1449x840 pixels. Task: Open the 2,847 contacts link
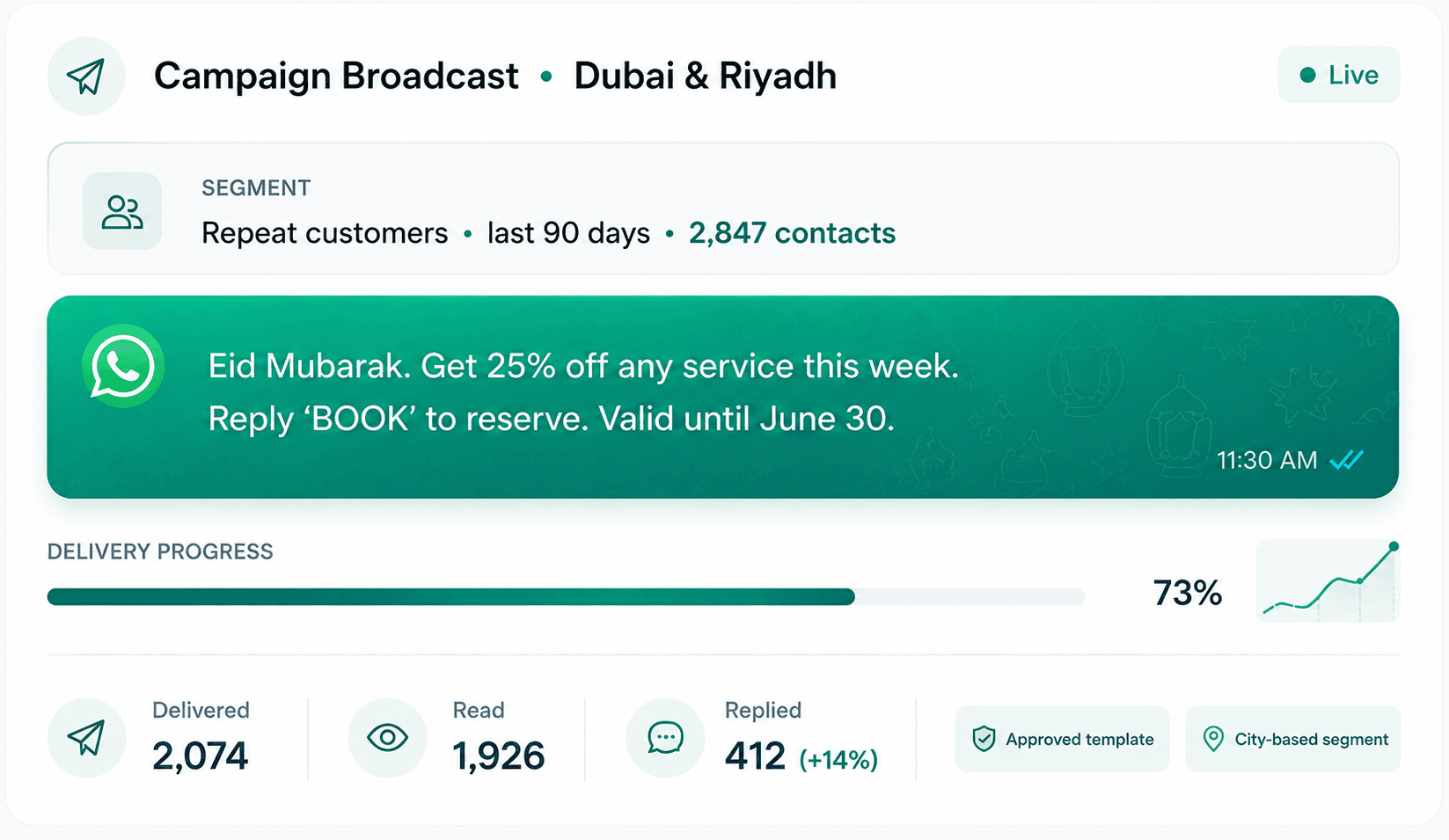pos(792,233)
